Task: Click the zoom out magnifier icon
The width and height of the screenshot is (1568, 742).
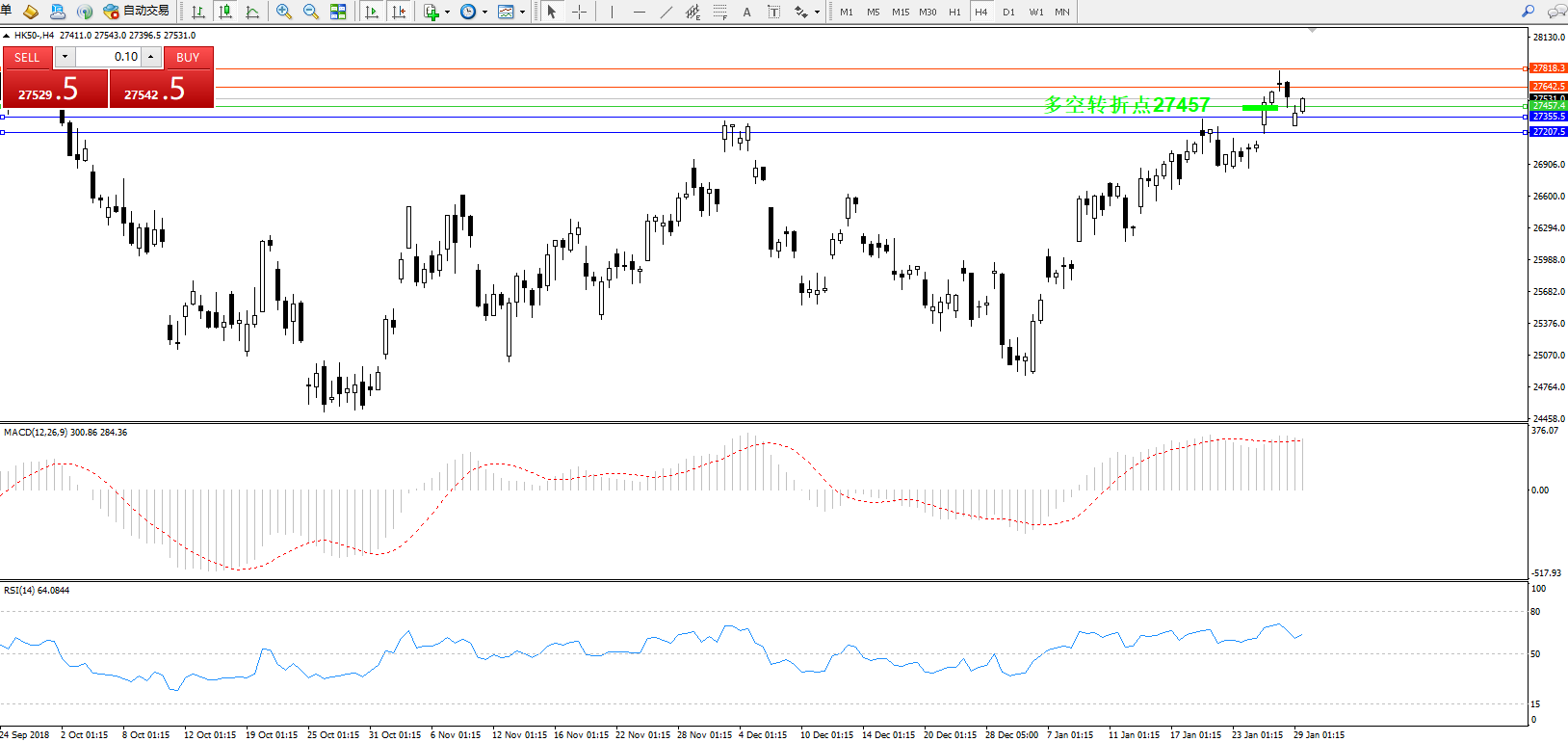Action: (x=310, y=12)
